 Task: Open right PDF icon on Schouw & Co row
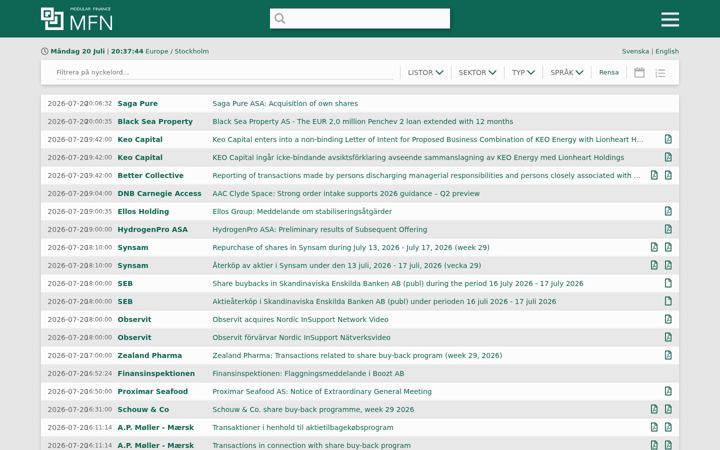[x=668, y=409]
